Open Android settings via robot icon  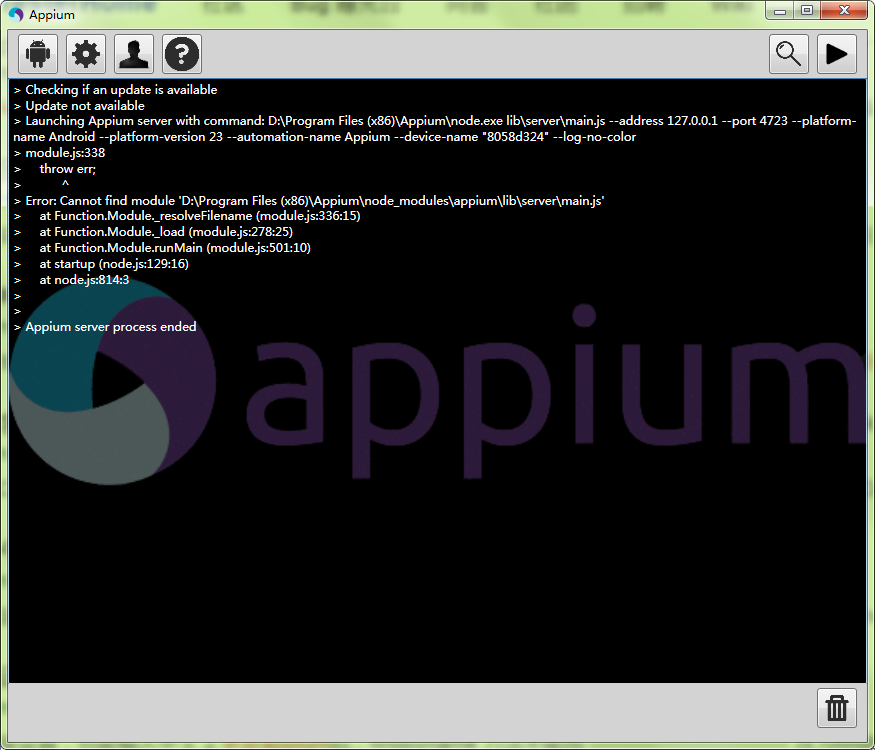(38, 54)
